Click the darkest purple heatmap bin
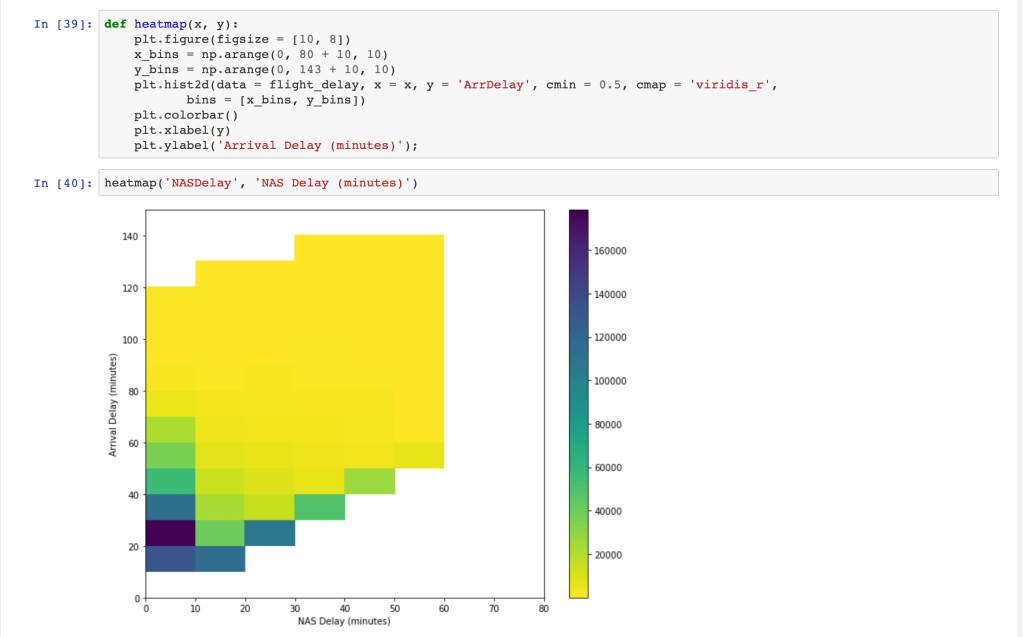This screenshot has height=637, width=1023. tap(170, 533)
